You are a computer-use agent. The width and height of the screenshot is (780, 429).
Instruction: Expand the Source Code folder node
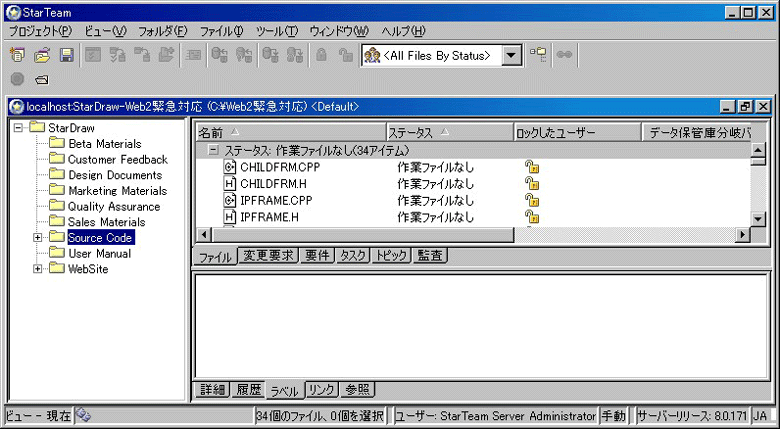point(37,238)
